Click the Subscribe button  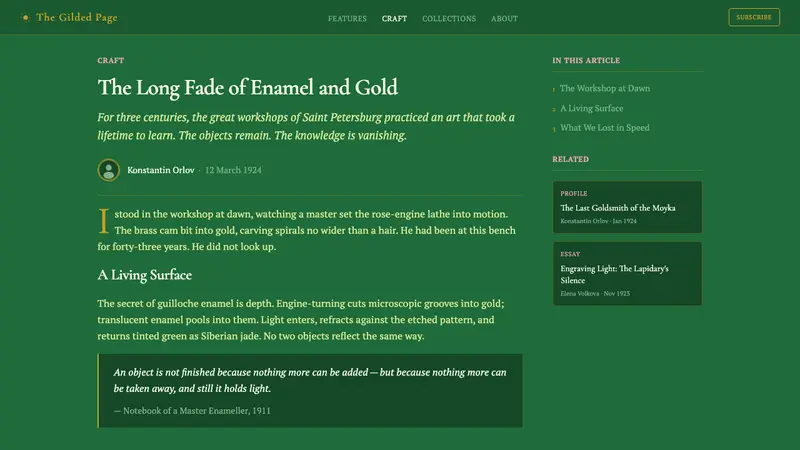coord(754,17)
